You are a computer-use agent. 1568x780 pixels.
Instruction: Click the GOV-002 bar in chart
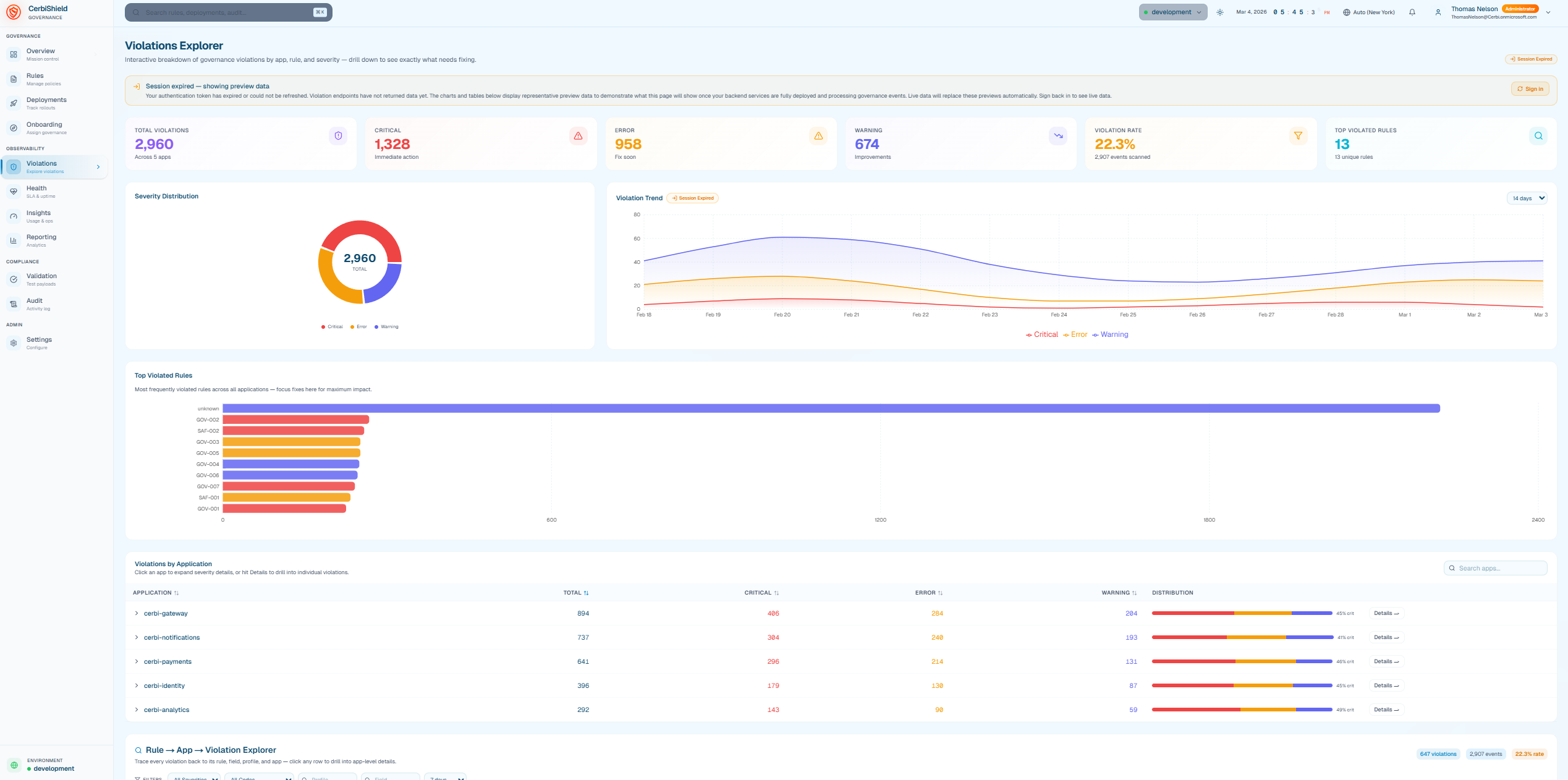click(295, 420)
